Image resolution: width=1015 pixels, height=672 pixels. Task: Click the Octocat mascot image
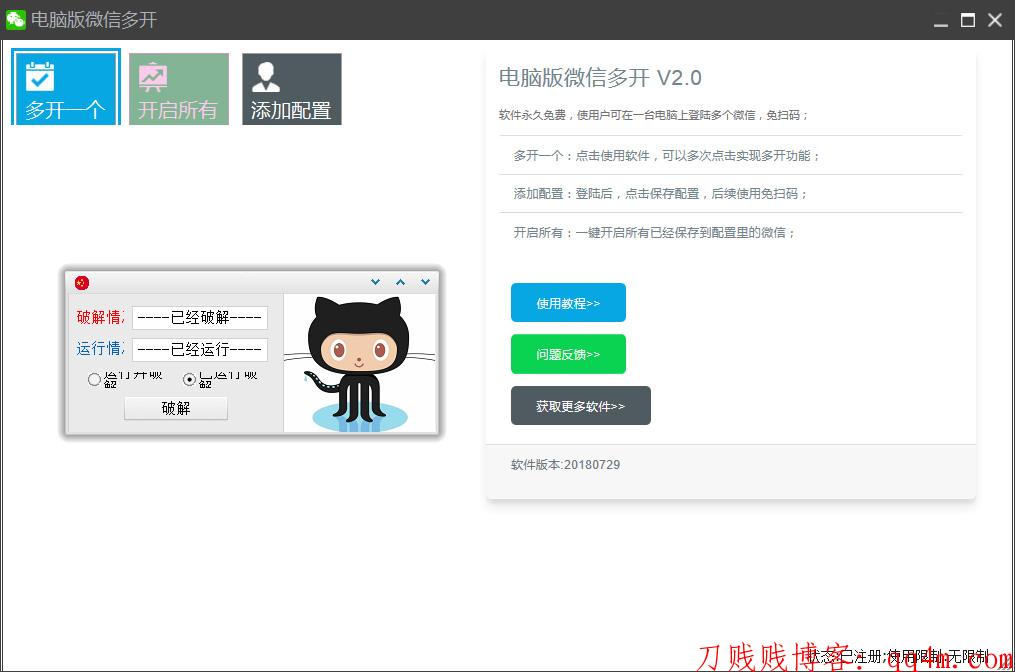click(x=360, y=363)
